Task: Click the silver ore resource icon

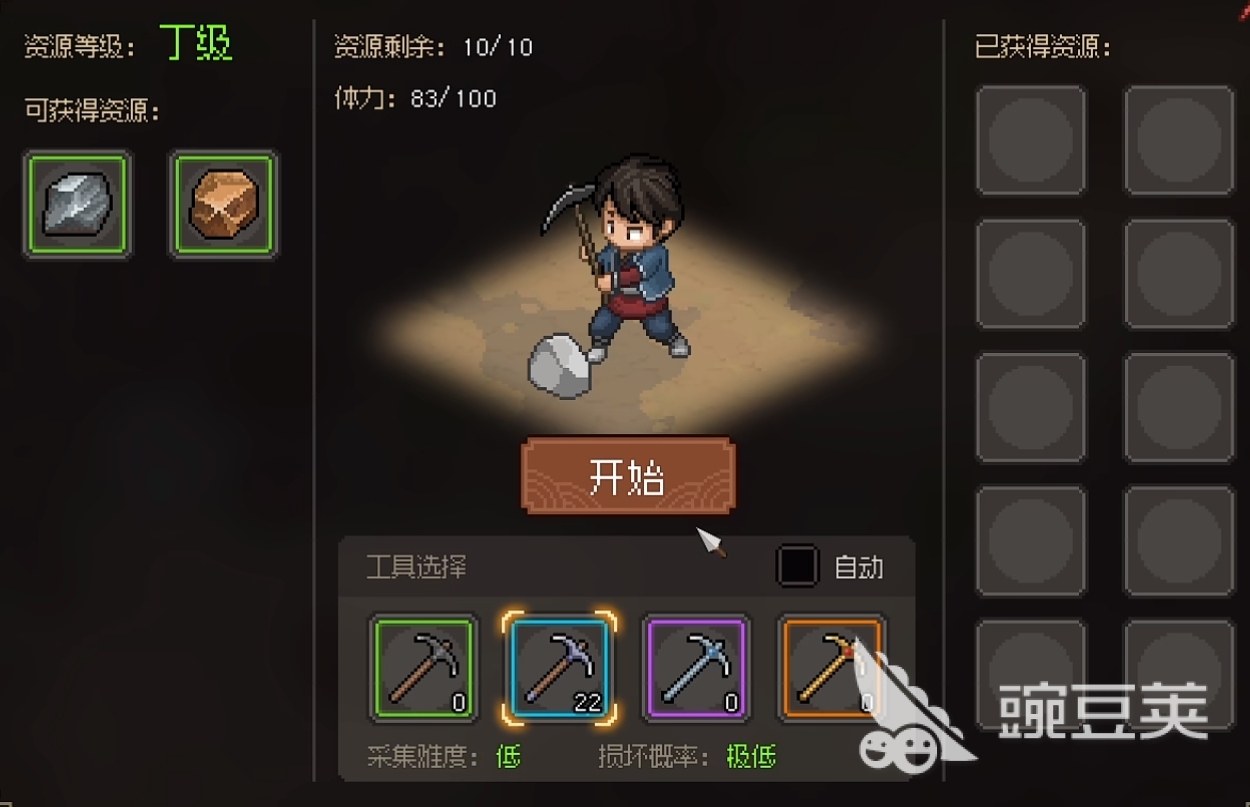Action: (78, 205)
